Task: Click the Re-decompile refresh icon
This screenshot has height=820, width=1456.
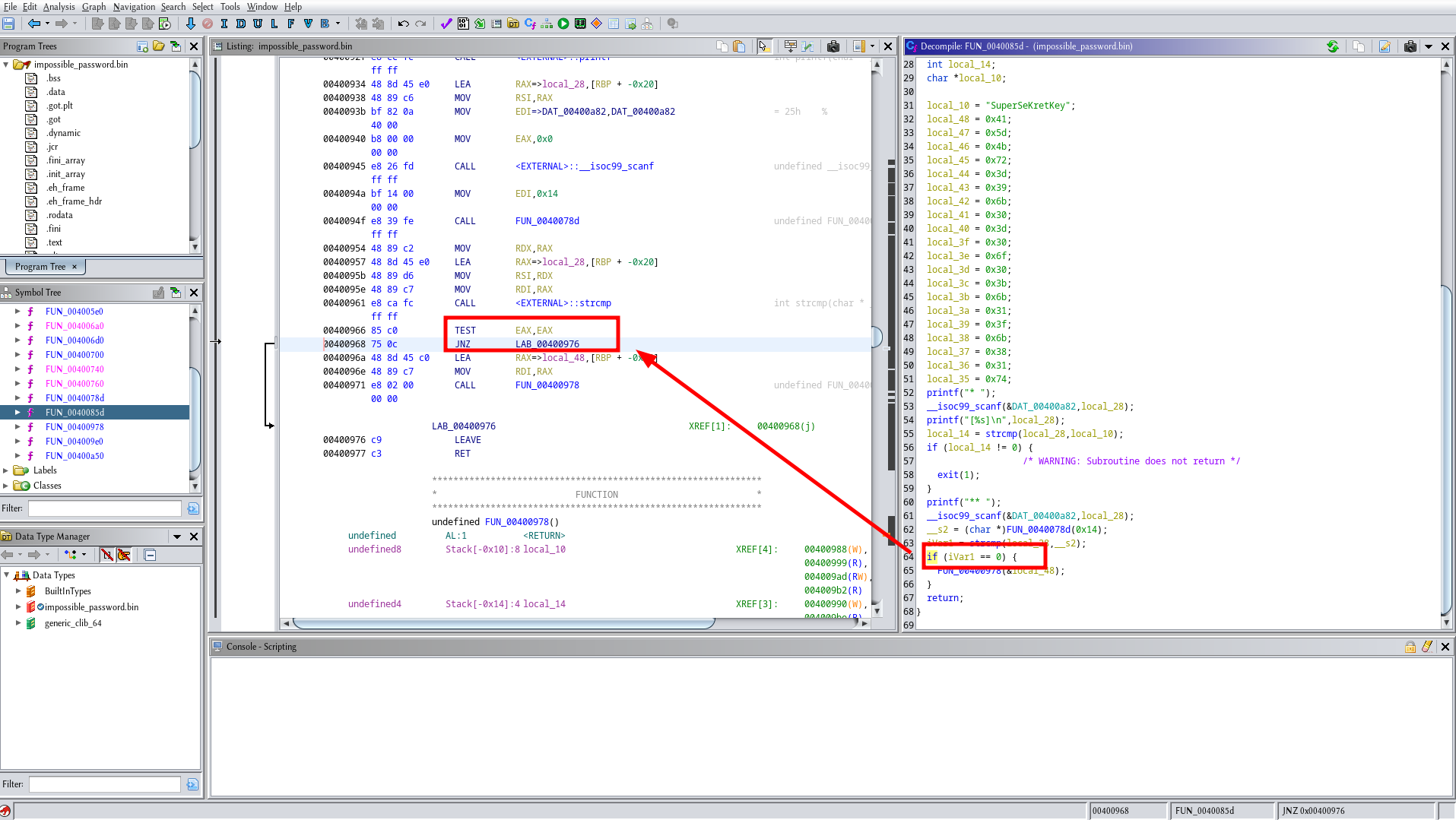Action: (x=1333, y=46)
